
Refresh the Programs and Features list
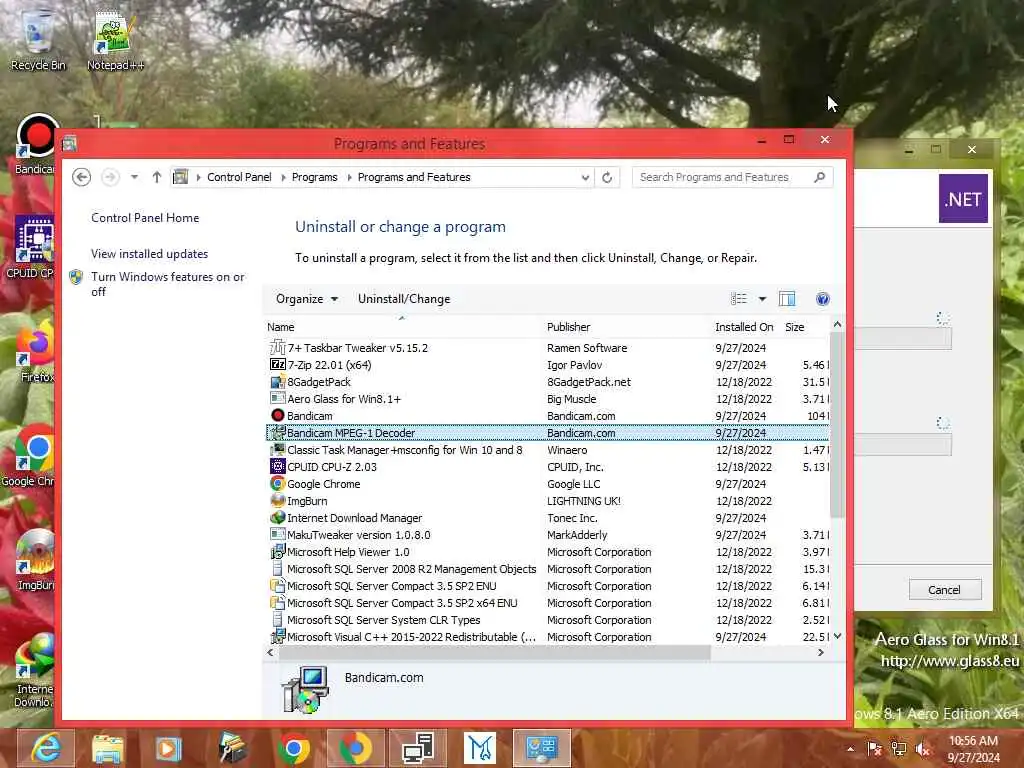click(607, 177)
